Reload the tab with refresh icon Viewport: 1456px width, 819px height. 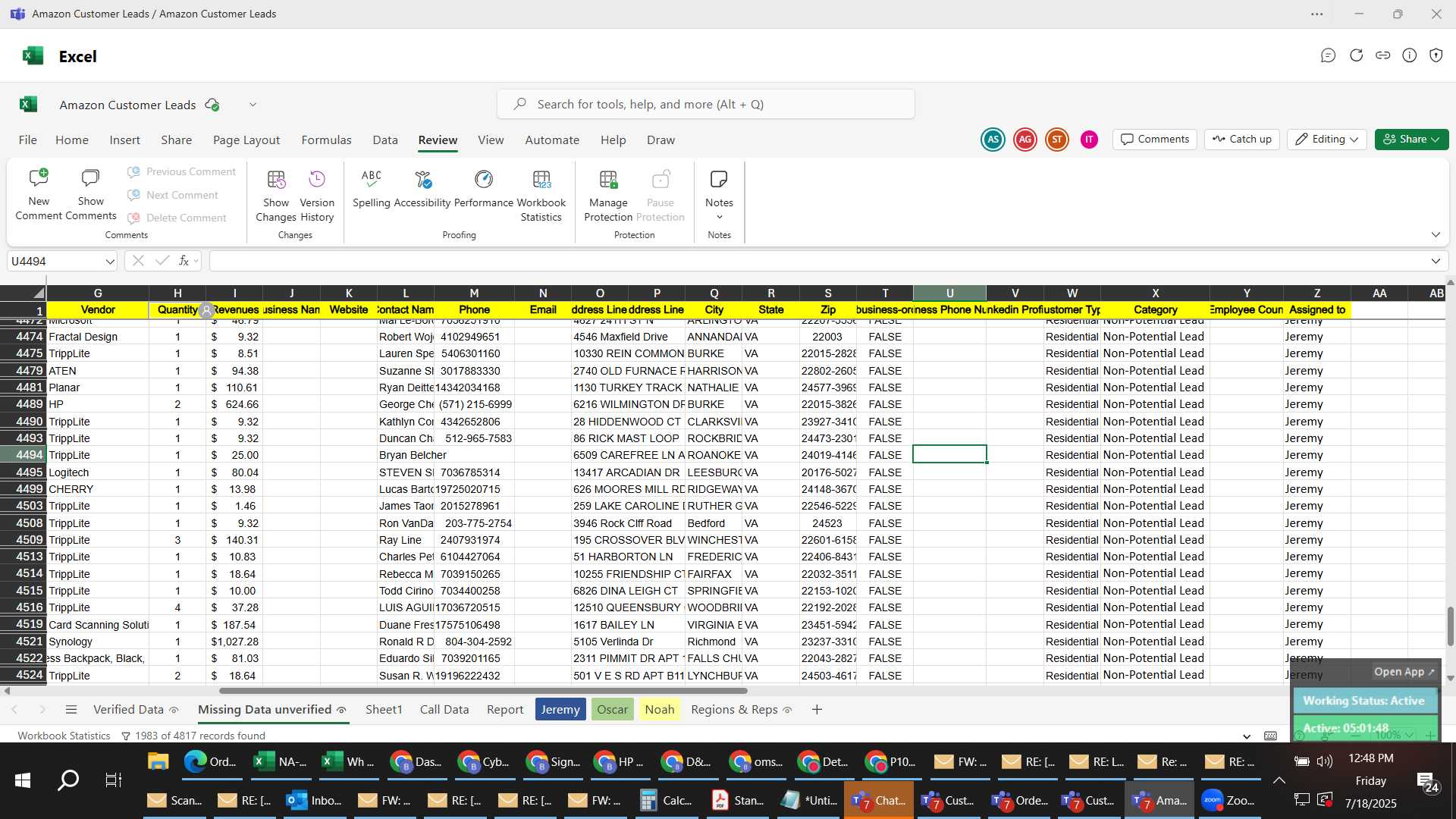point(1356,55)
